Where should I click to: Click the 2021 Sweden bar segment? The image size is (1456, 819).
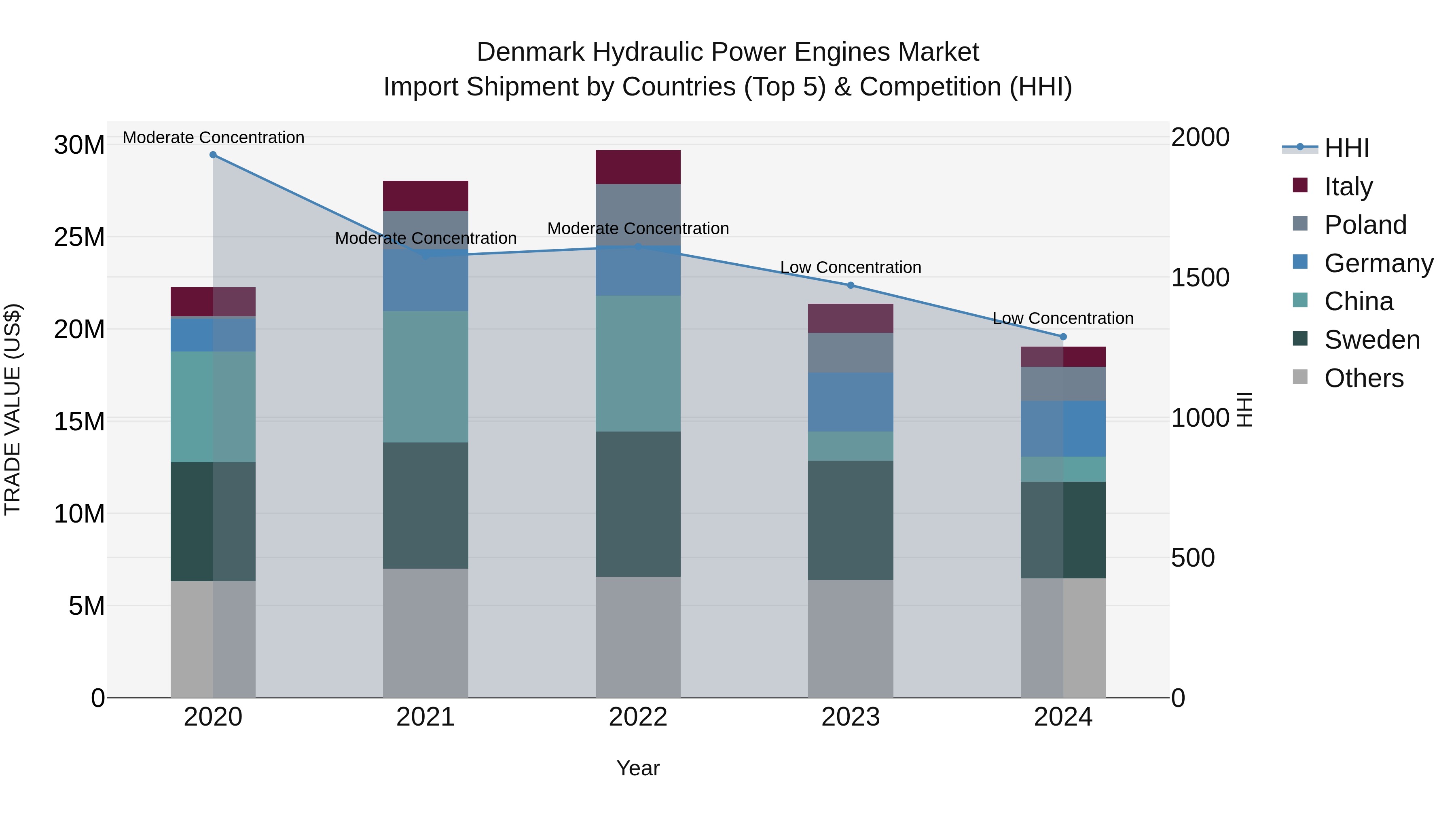425,505
